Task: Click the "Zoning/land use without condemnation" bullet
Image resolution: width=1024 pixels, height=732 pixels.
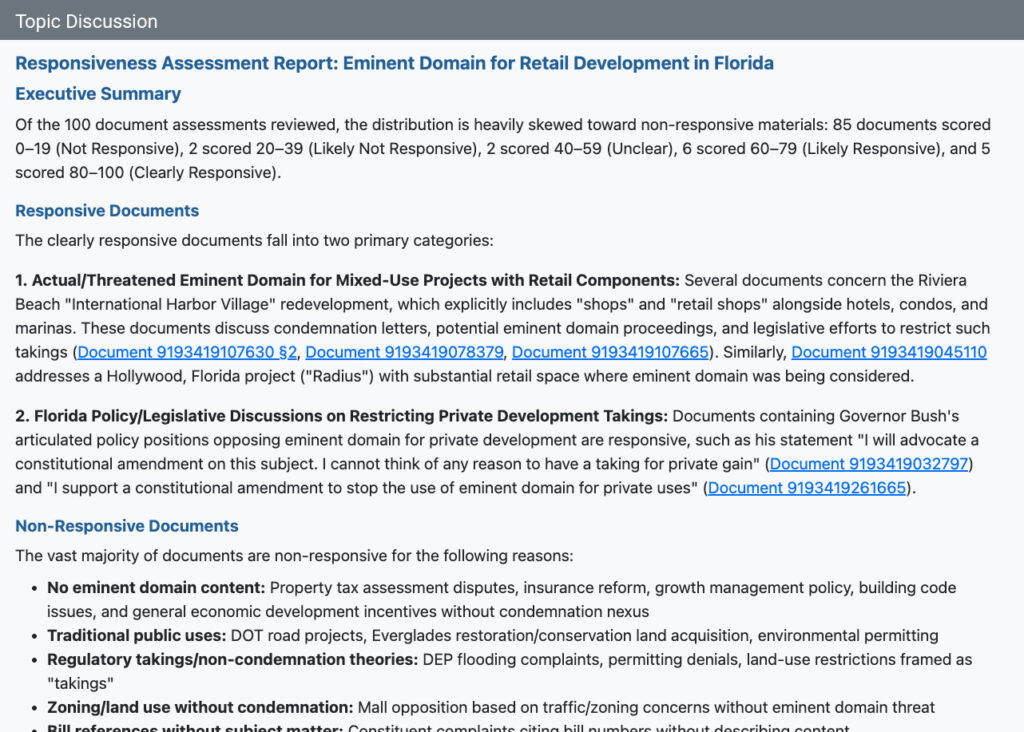Action: point(200,708)
